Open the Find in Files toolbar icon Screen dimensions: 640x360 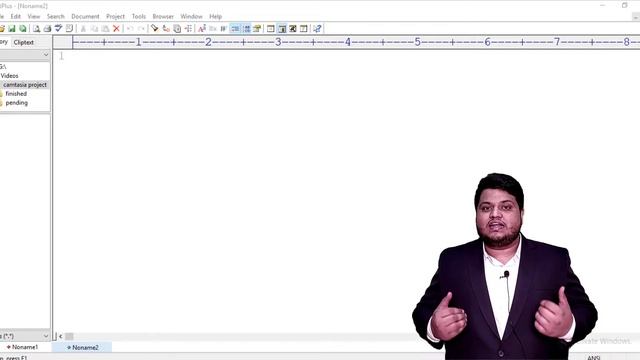click(x=177, y=29)
